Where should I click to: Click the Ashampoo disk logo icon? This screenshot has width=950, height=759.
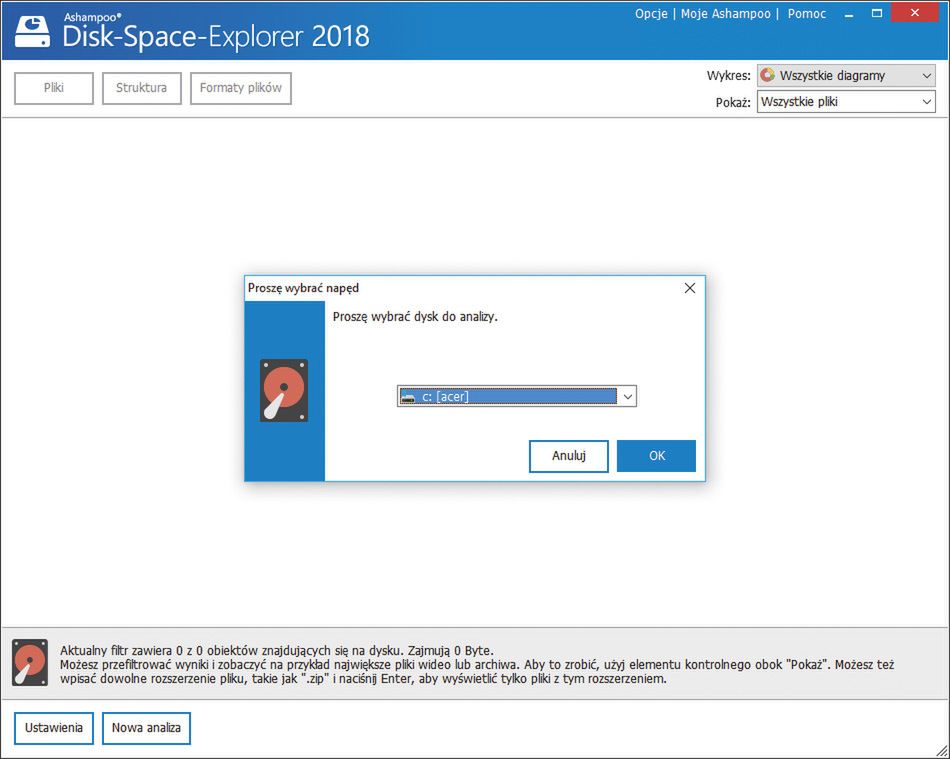(33, 31)
